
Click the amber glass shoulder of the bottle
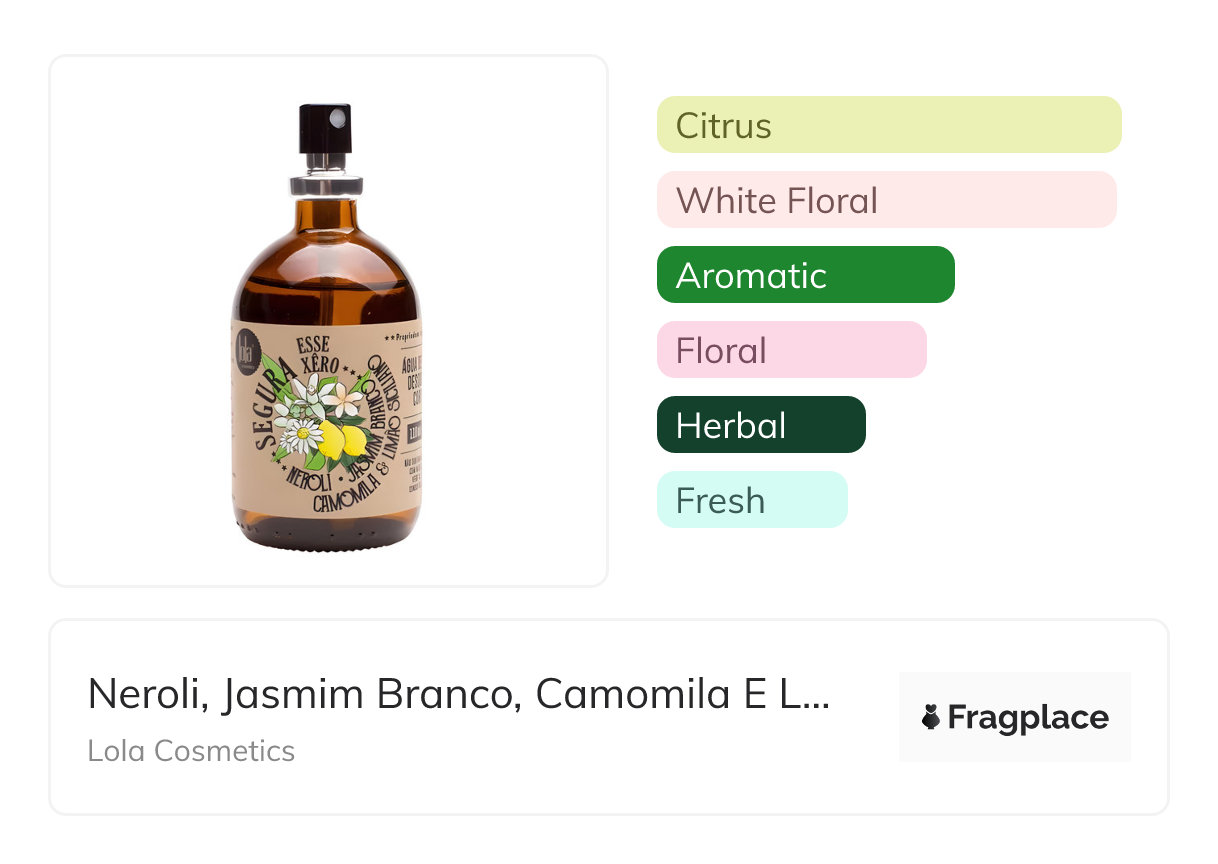click(326, 255)
